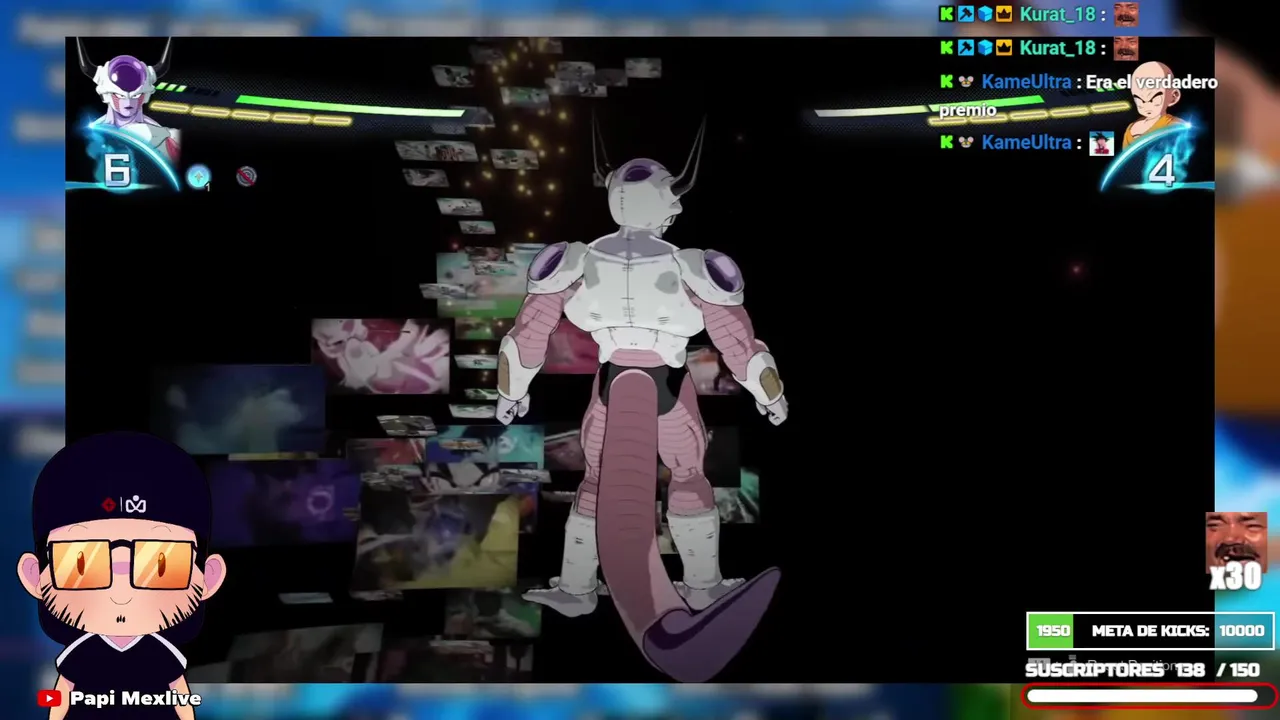
Task: Click the Frieza second form character in center
Action: tap(645, 400)
